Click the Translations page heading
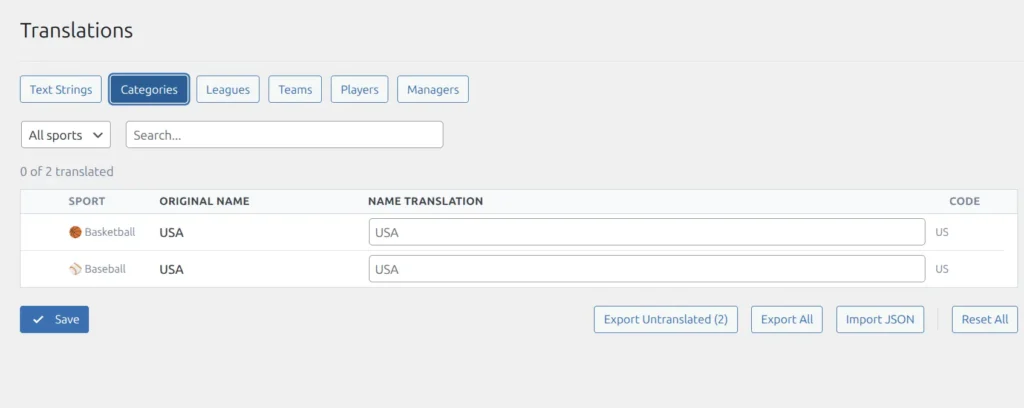The width and height of the screenshot is (1024, 408). (x=76, y=30)
